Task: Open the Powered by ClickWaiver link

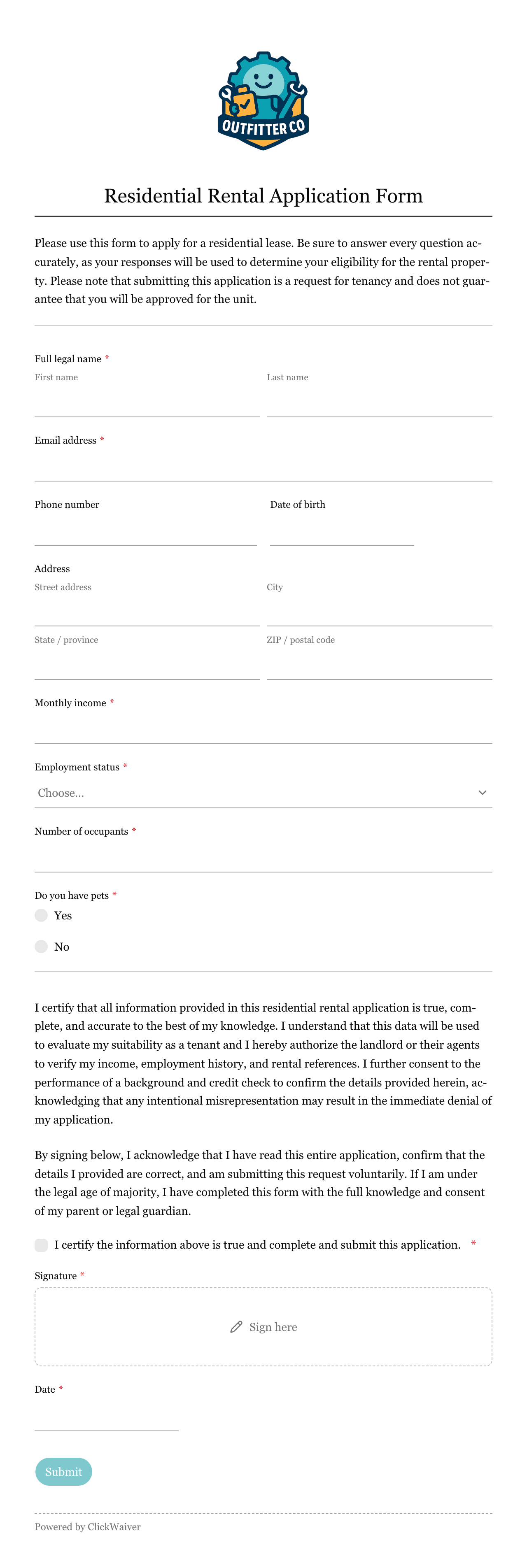Action: click(x=88, y=1526)
